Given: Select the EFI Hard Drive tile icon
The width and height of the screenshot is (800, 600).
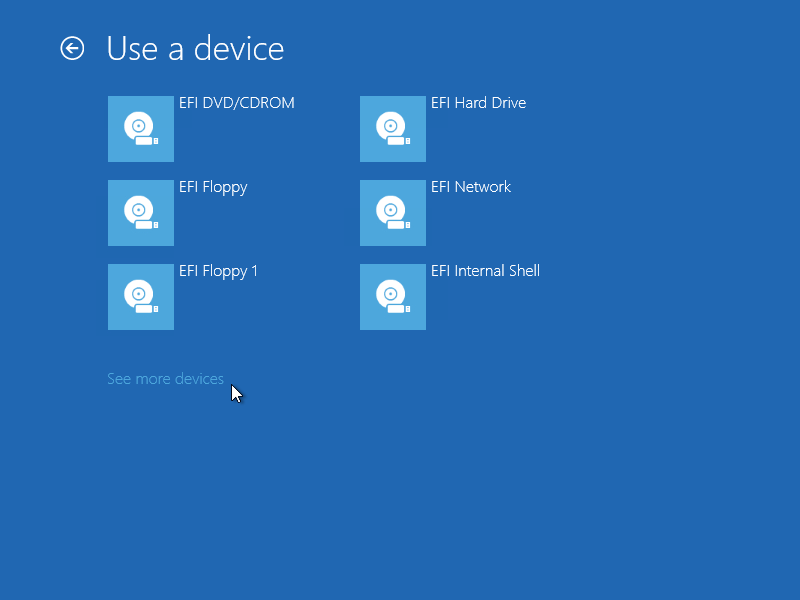Looking at the screenshot, I should pyautogui.click(x=393, y=129).
